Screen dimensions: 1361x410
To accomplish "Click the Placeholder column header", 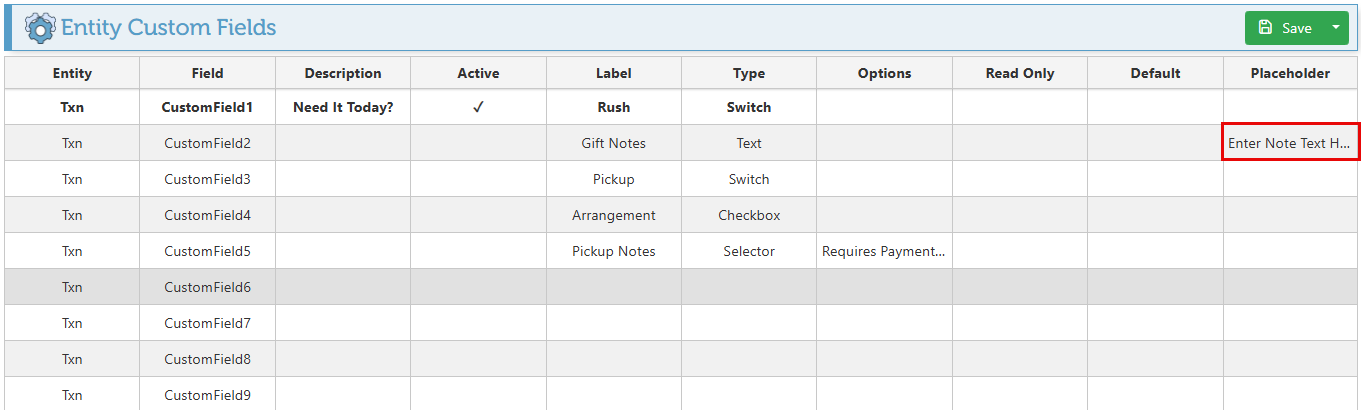I will [x=1290, y=73].
